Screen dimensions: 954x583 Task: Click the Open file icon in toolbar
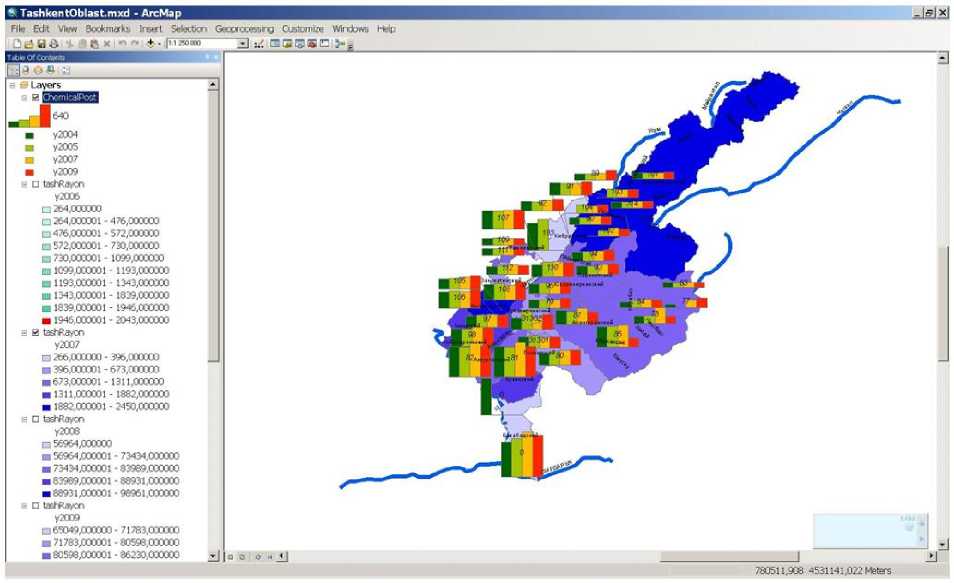[29, 44]
